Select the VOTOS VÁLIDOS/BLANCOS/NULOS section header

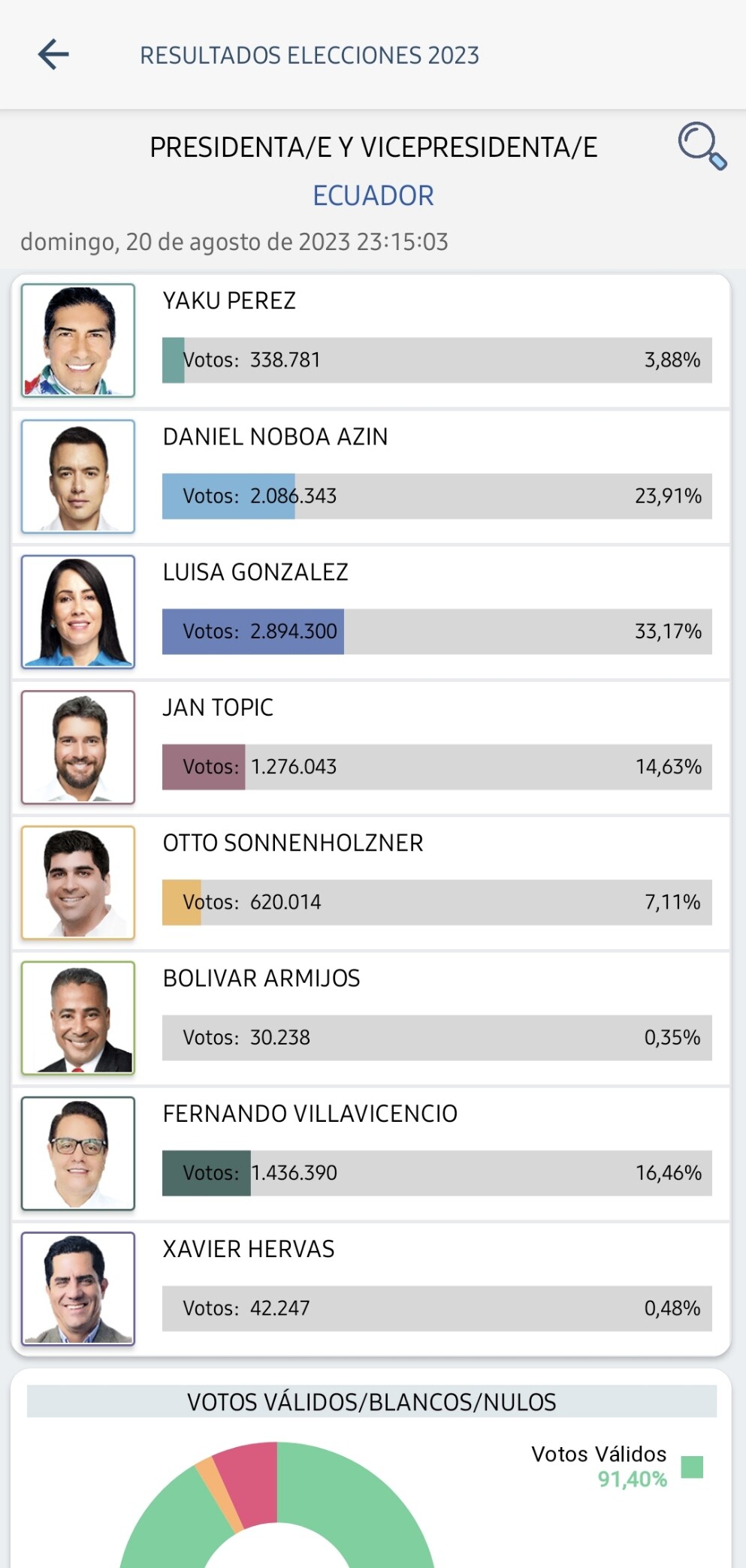[372, 1402]
